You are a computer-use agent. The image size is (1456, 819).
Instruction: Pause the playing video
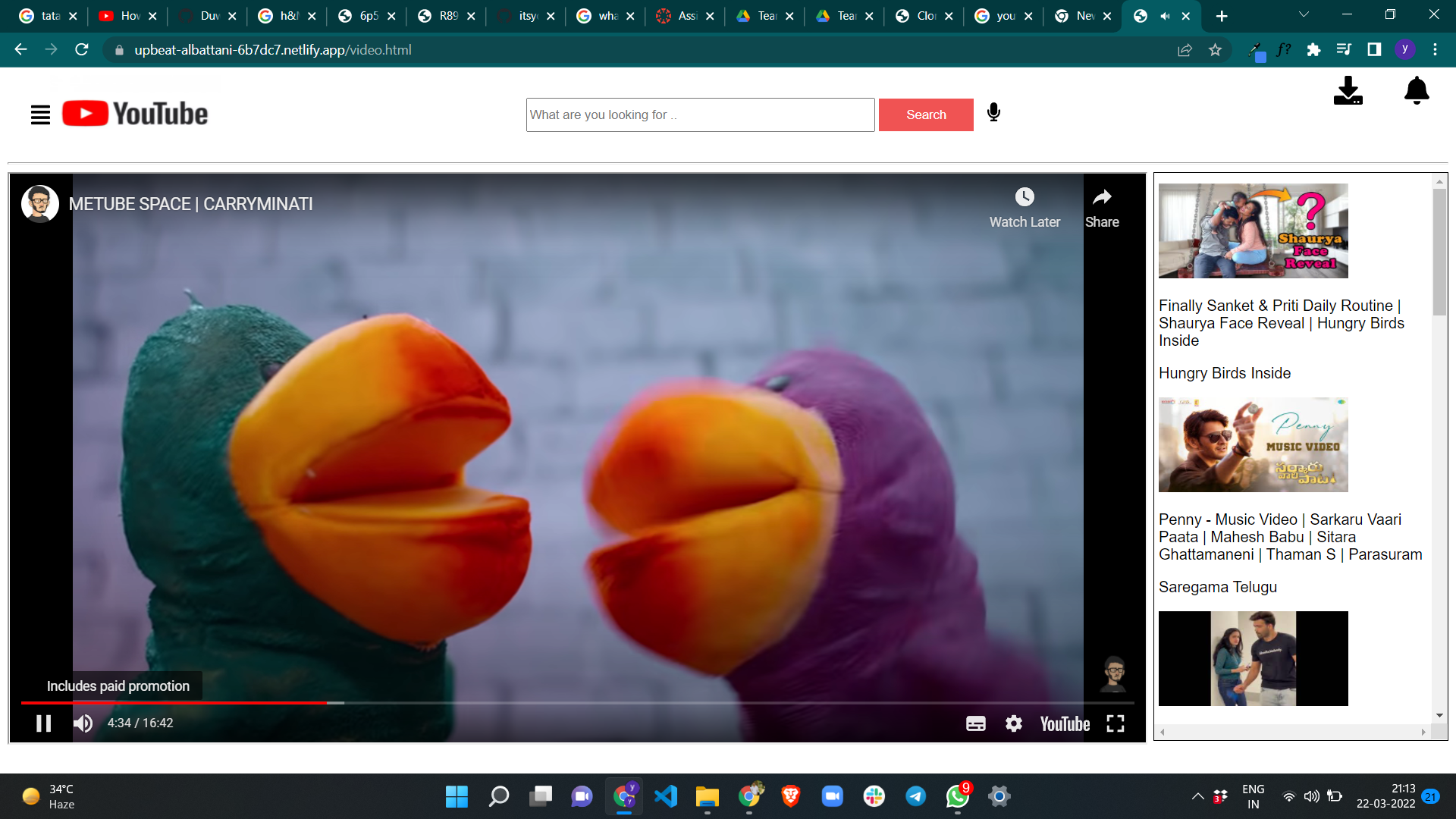[x=44, y=723]
